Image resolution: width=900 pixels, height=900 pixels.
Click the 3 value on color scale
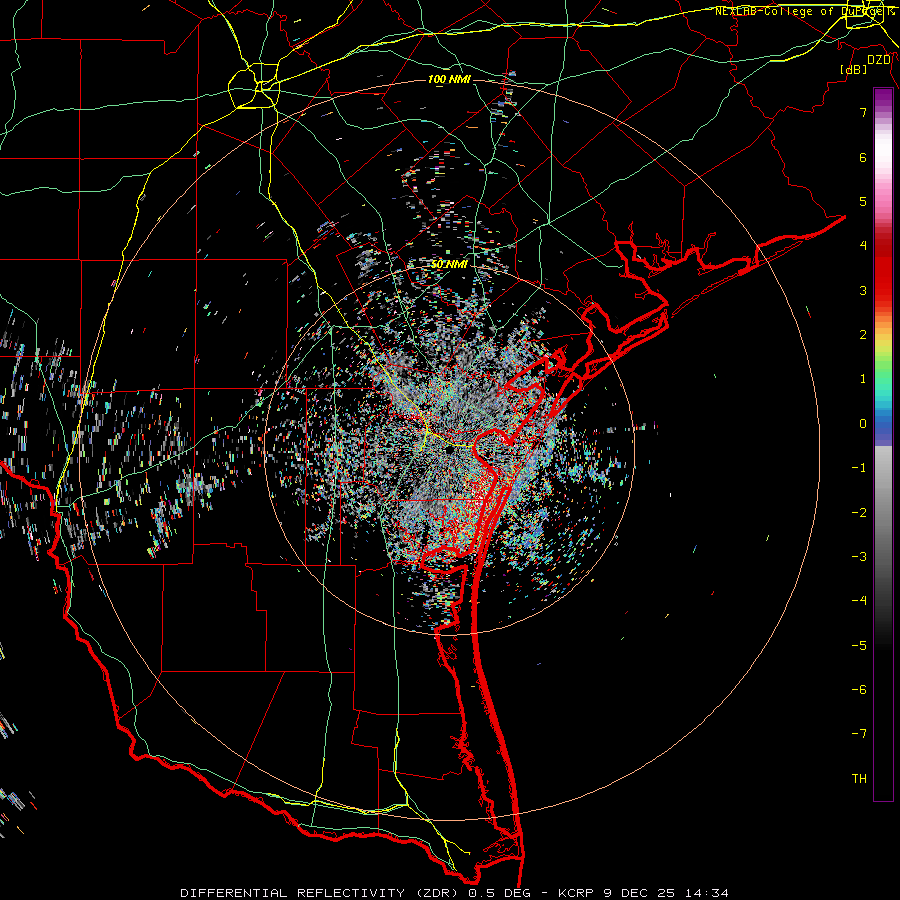coord(863,290)
